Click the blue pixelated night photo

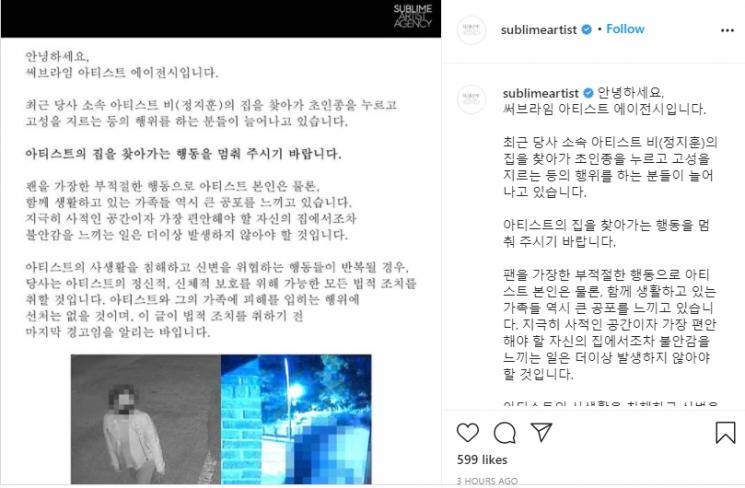click(x=296, y=419)
